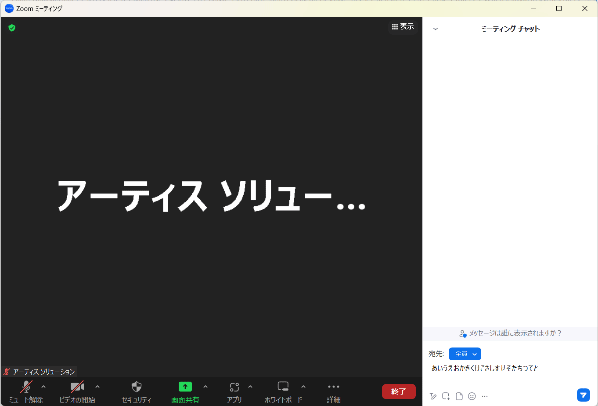The height and width of the screenshot is (406, 598).
Task: Open the Whiteboard icon
Action: coord(283,392)
